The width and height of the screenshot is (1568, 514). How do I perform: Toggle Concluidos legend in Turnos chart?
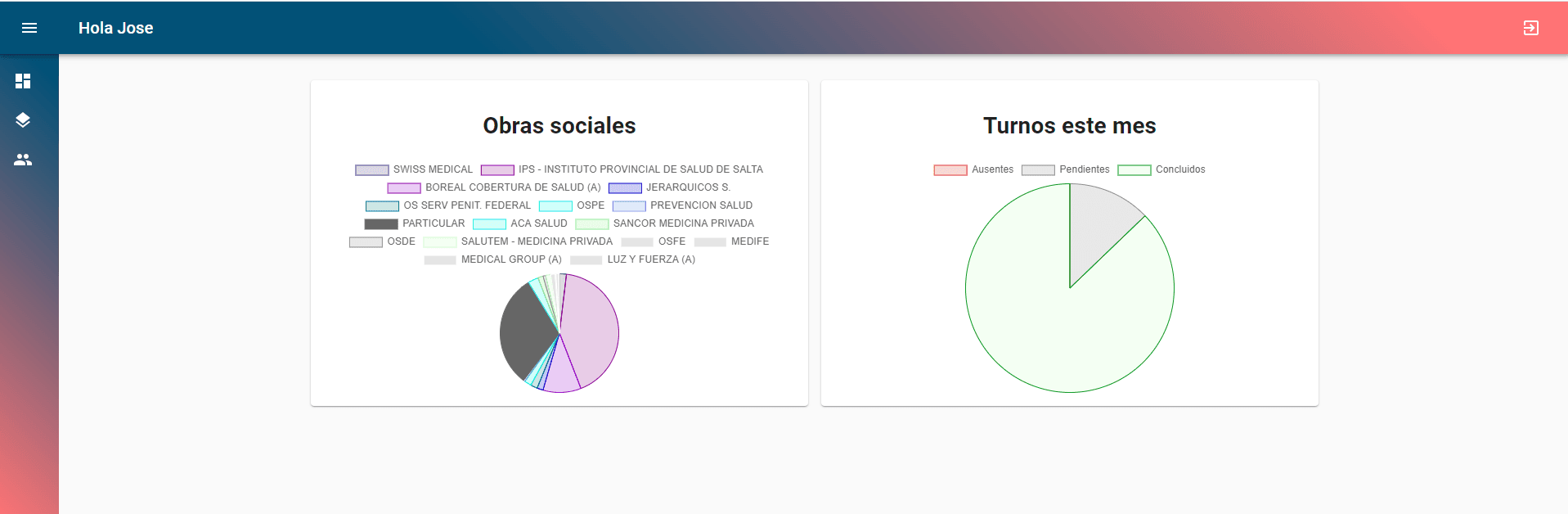point(1161,169)
